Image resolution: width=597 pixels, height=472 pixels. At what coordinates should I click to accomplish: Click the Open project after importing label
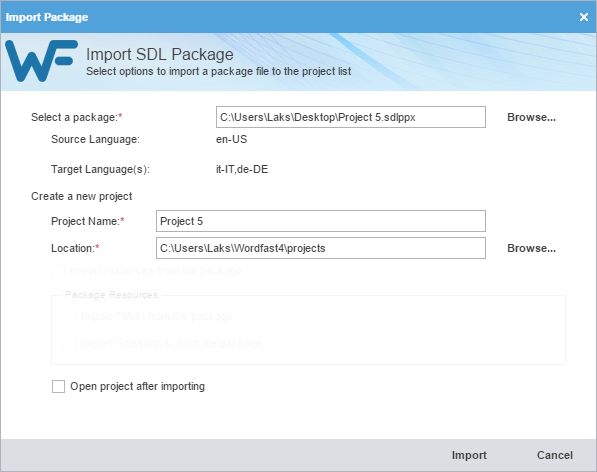click(x=137, y=386)
